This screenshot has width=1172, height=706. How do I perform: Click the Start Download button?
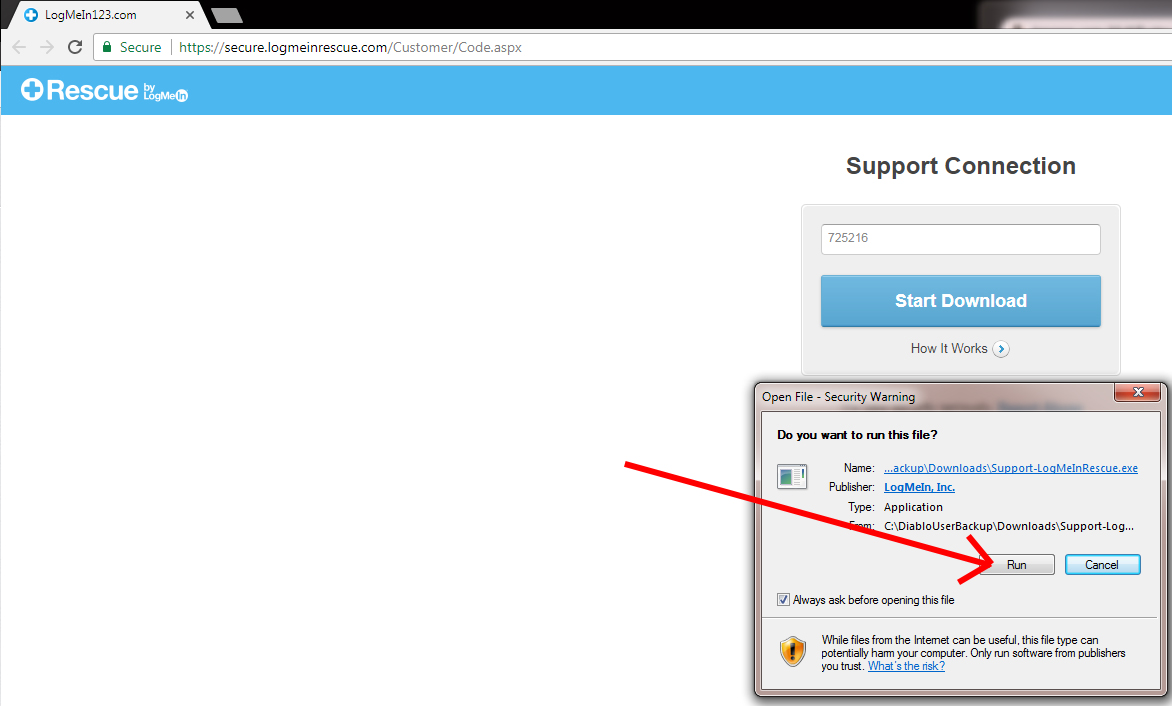coord(960,301)
